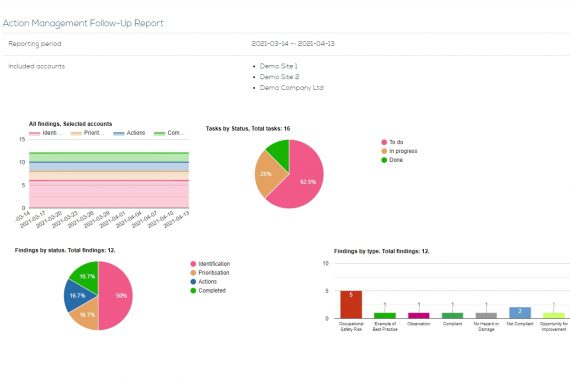This screenshot has width=570, height=380.
Task: Click the Opportunity for Improvement bar
Action: tap(554, 315)
